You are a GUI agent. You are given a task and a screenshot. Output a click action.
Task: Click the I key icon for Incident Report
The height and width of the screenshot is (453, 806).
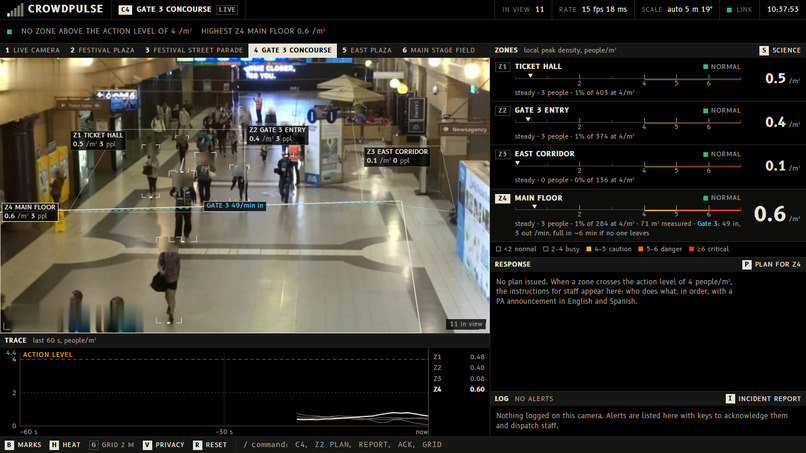click(x=730, y=398)
